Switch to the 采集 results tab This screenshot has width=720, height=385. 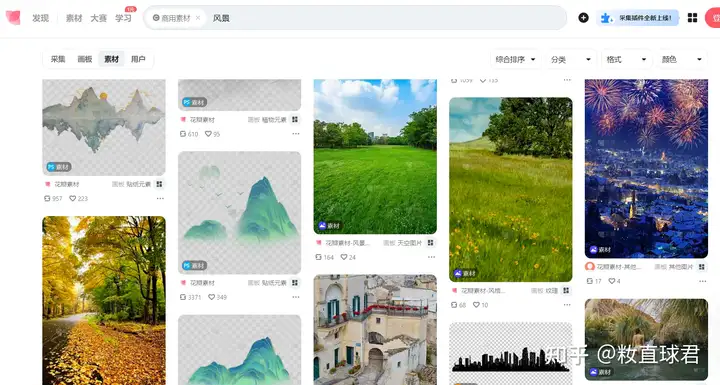click(x=58, y=59)
